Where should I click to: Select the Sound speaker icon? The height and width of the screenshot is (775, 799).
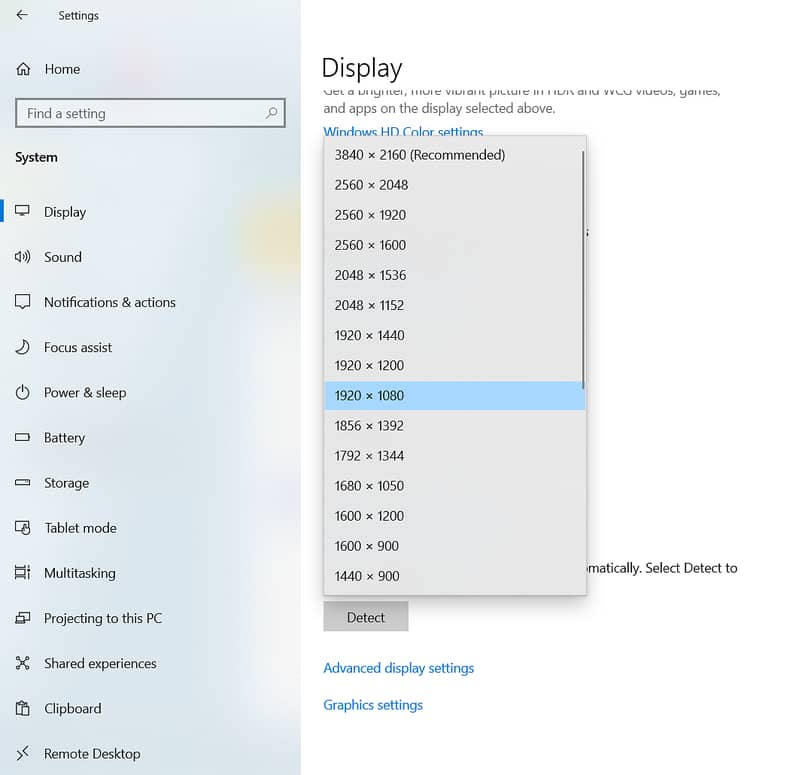click(x=23, y=257)
